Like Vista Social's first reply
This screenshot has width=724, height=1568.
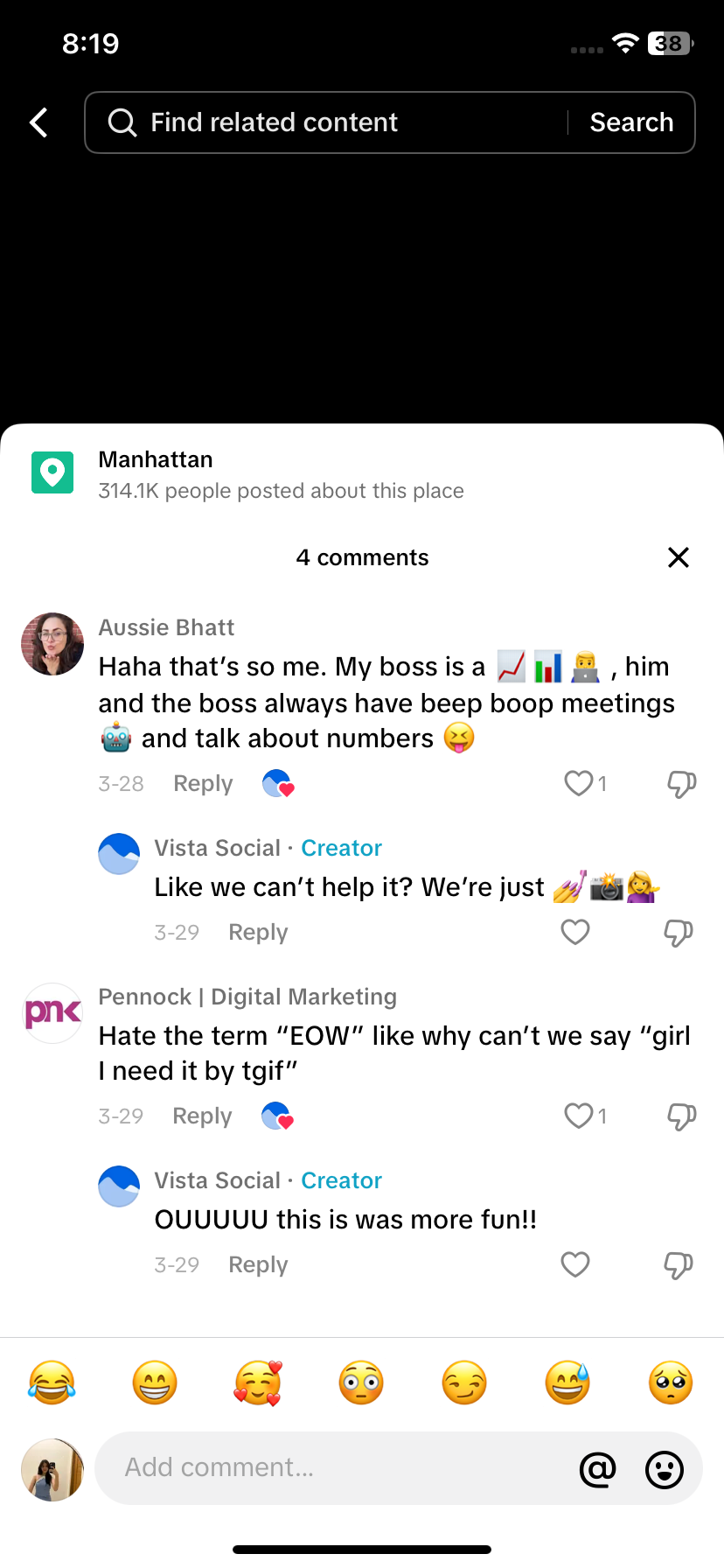(x=574, y=932)
